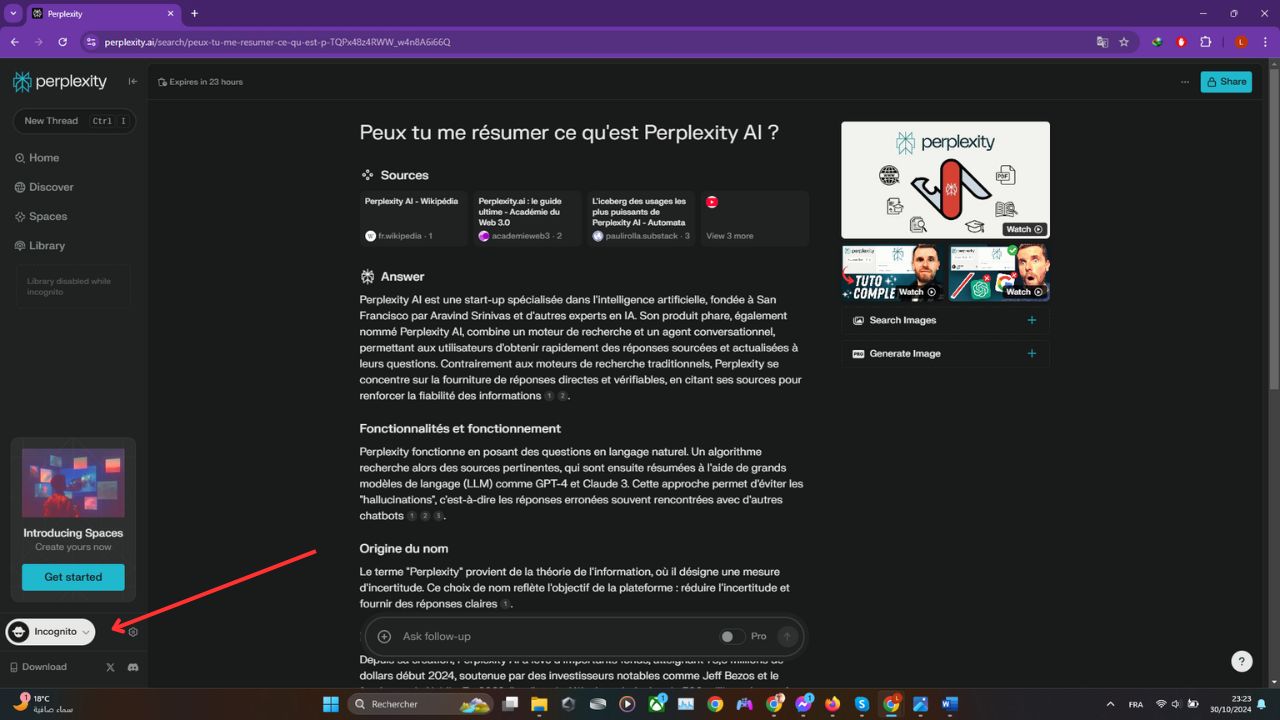Screen dimensions: 1280x720
Task: Open the thread more options (three dots)
Action: pos(1185,82)
